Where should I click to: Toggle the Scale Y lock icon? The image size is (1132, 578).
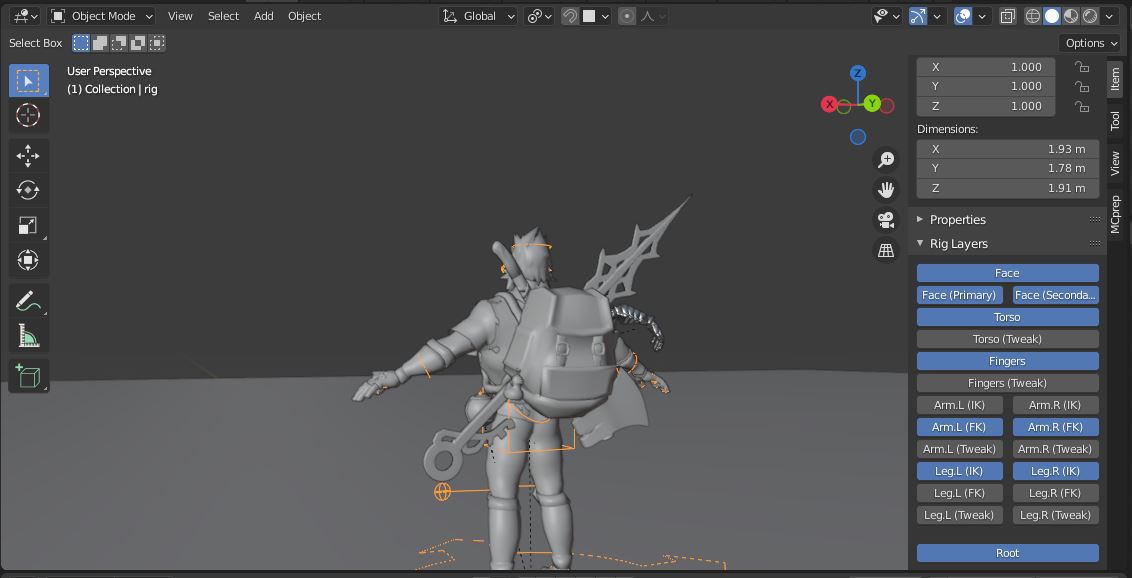point(1081,87)
